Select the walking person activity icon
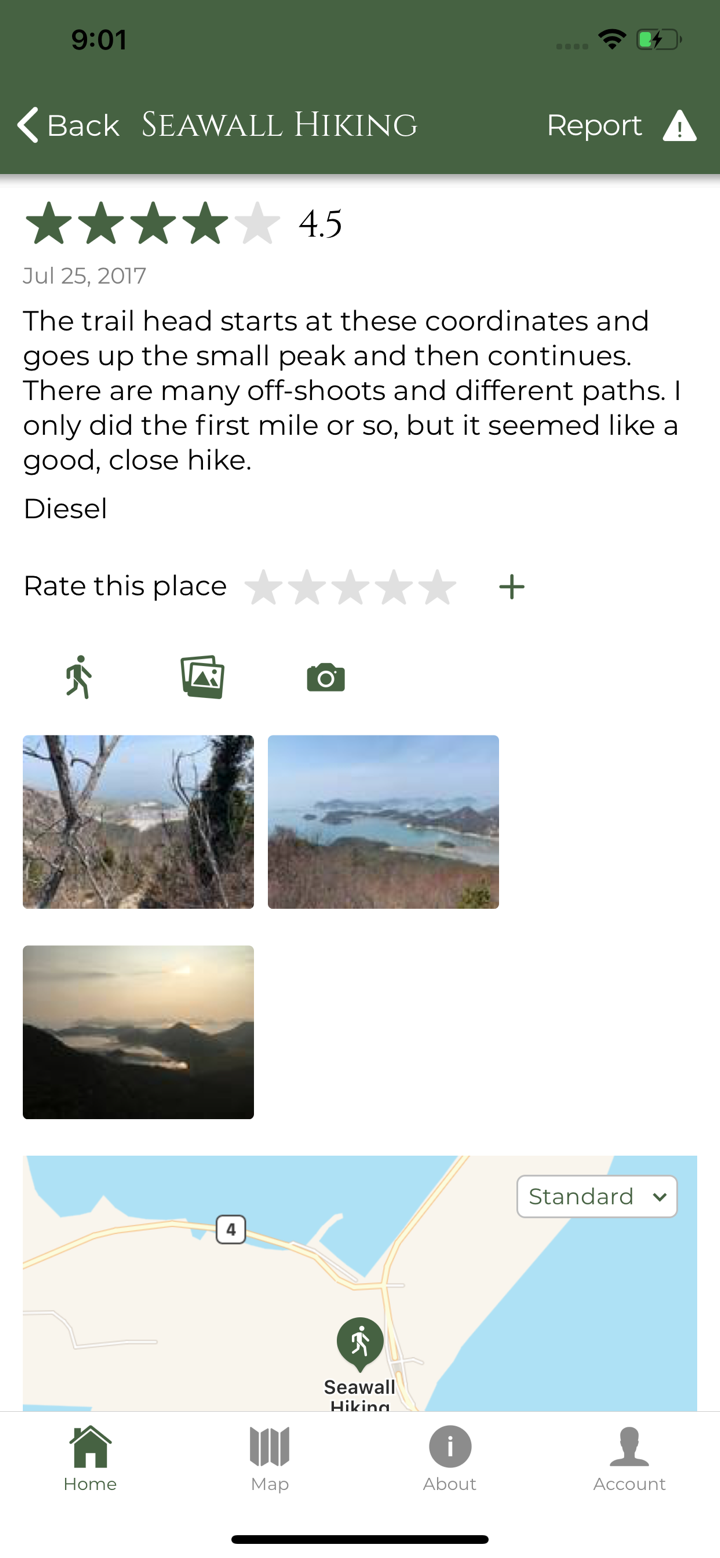 79,676
